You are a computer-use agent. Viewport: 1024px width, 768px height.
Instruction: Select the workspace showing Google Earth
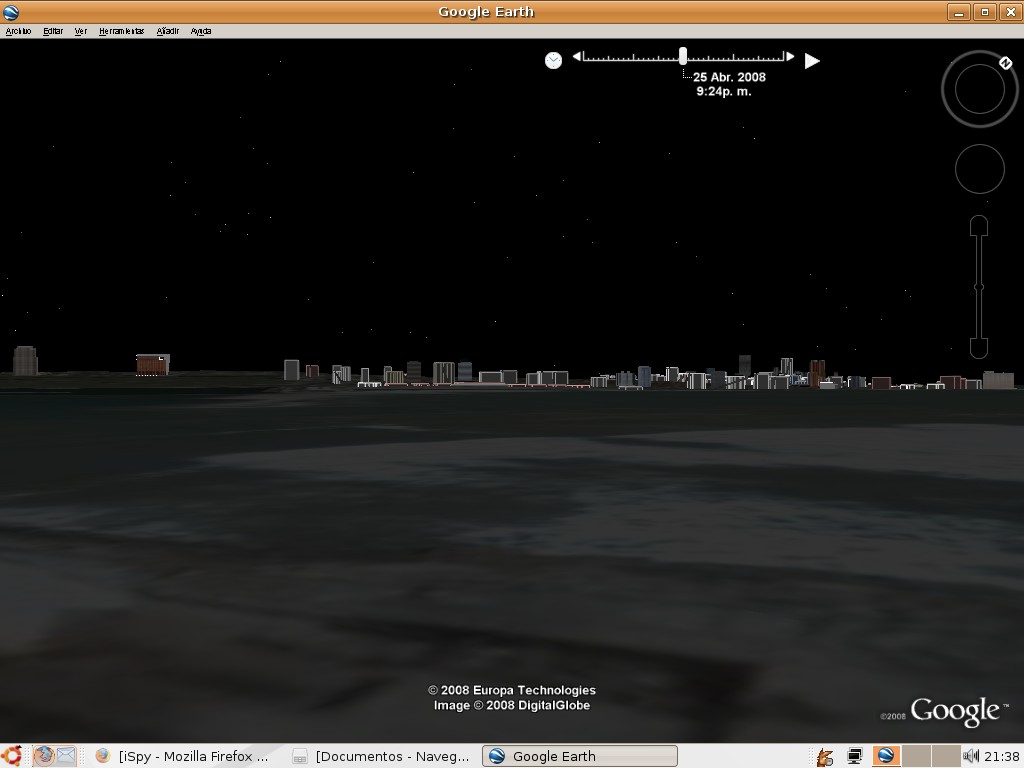886,756
